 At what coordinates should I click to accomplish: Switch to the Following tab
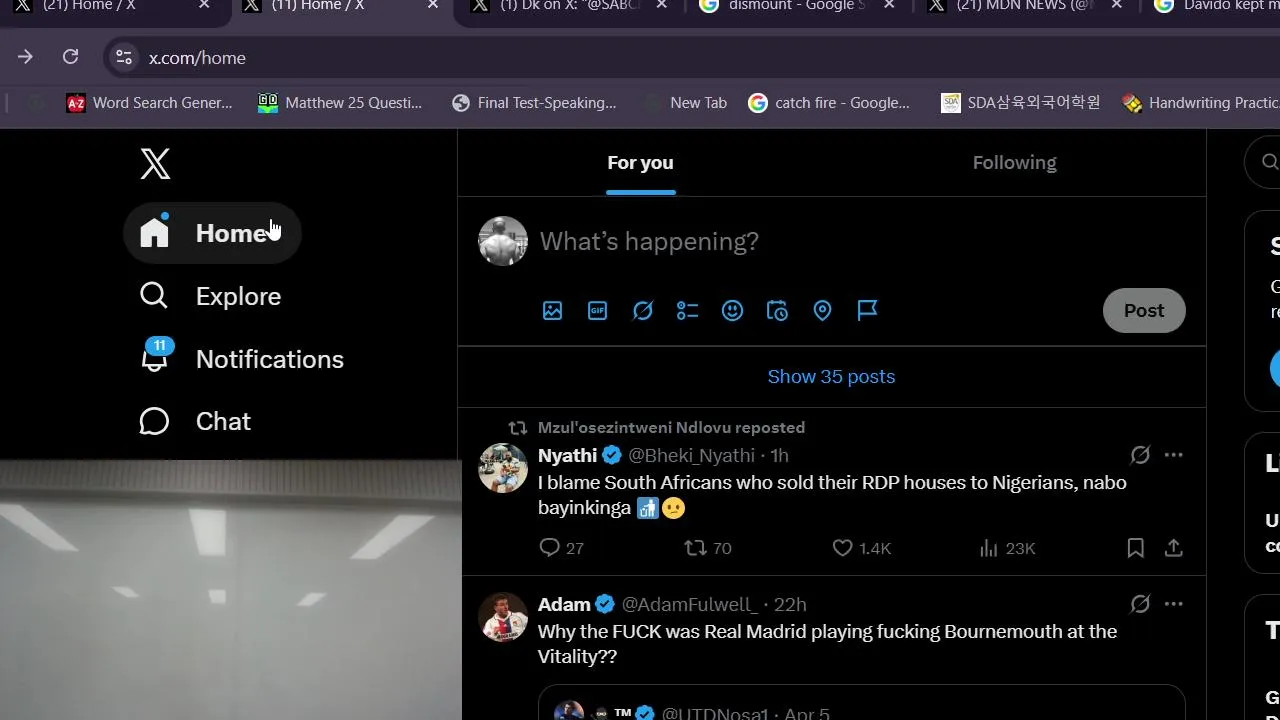(1014, 163)
